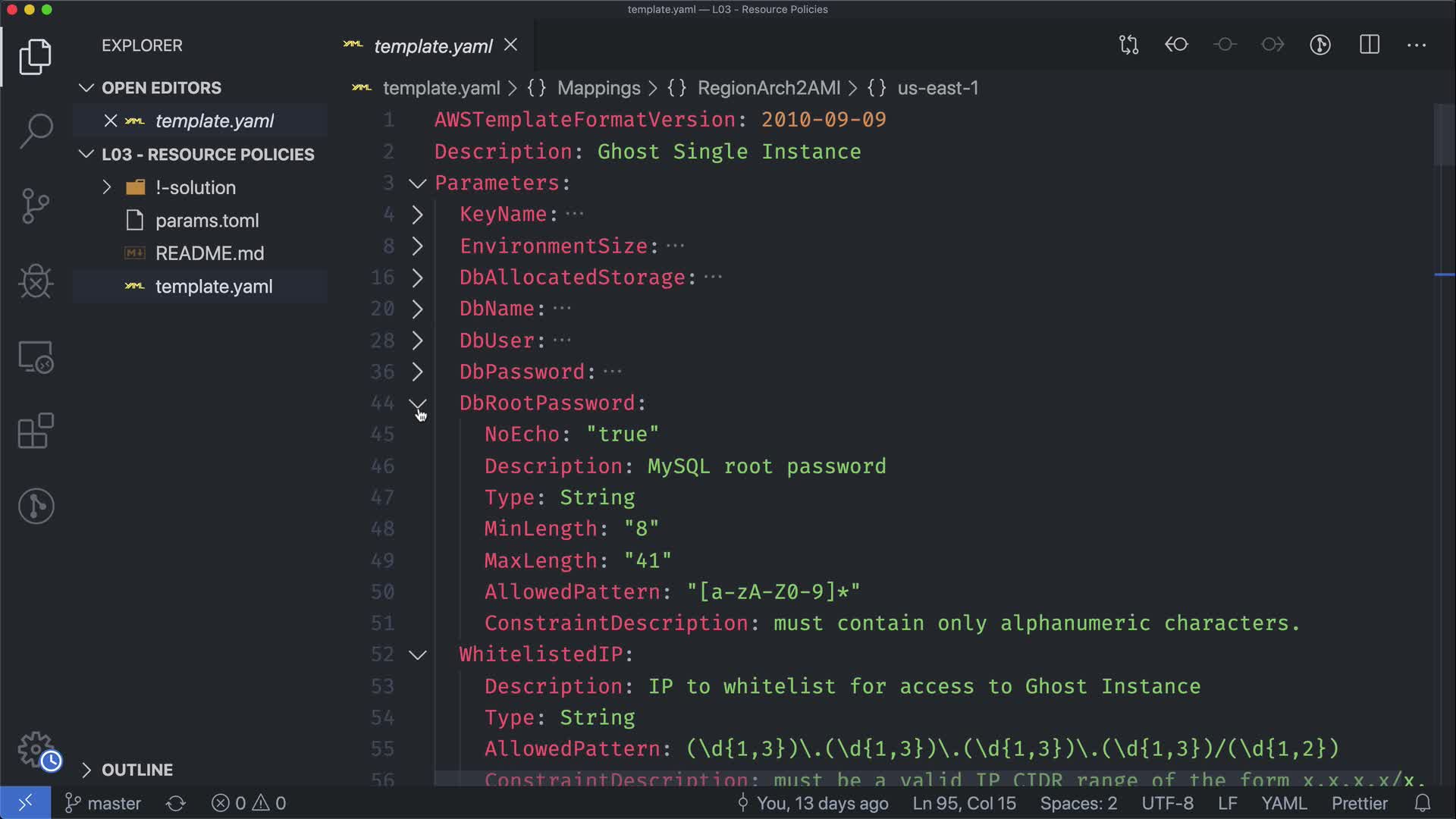Open README.md from the explorer
This screenshot has height=819, width=1456.
click(209, 253)
